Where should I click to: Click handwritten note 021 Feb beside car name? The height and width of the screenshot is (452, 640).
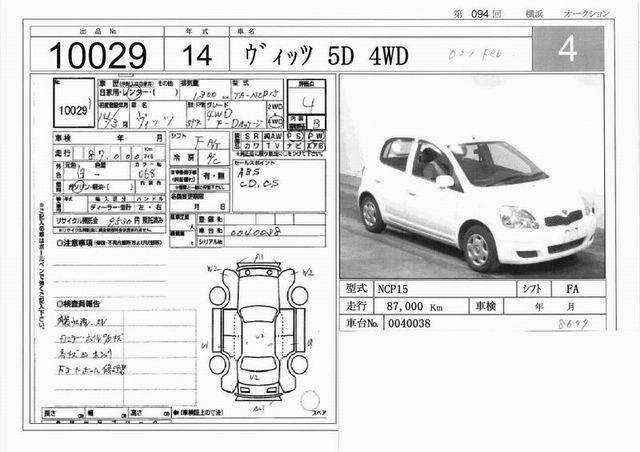click(476, 54)
